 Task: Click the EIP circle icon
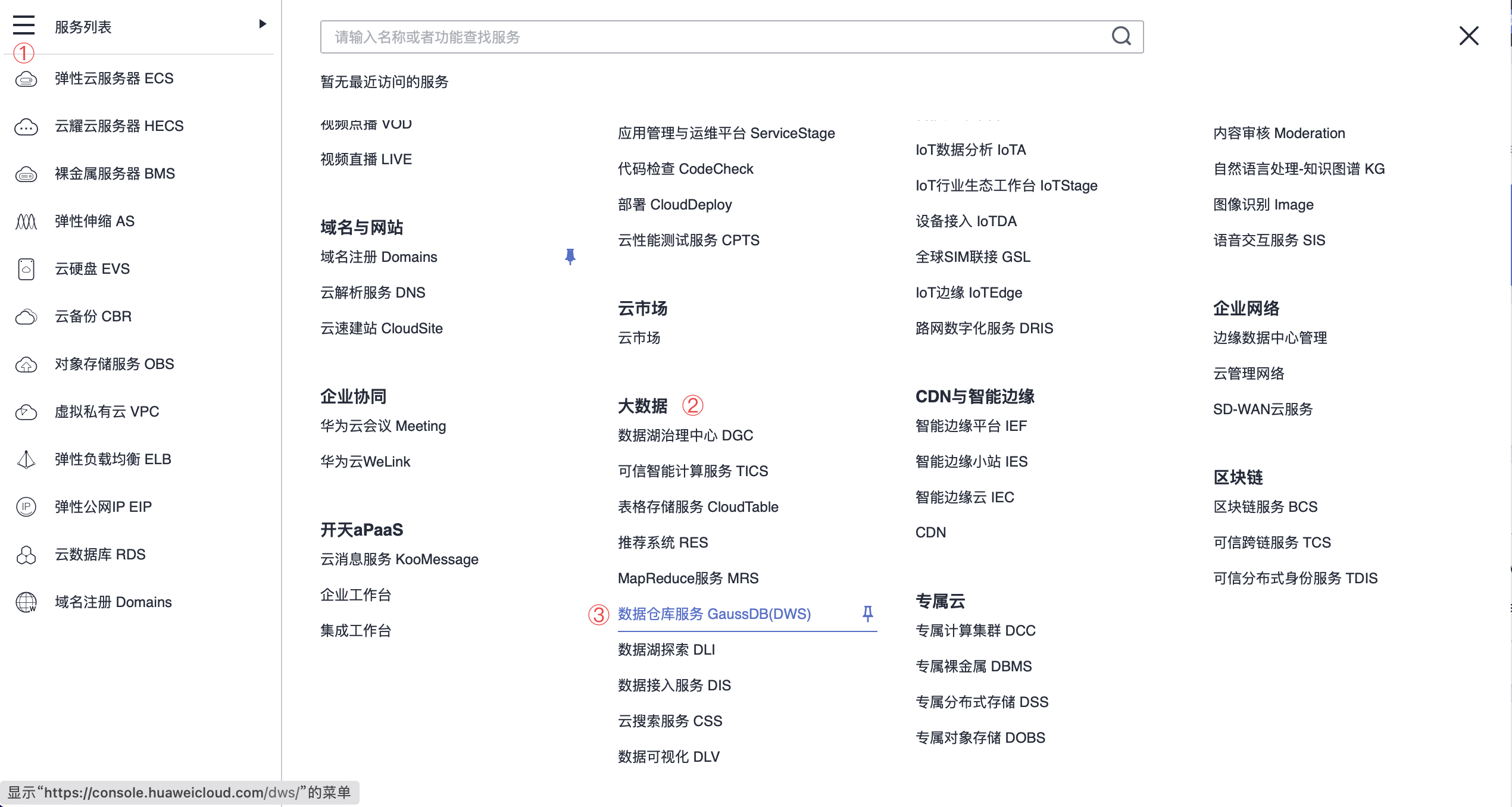26,507
